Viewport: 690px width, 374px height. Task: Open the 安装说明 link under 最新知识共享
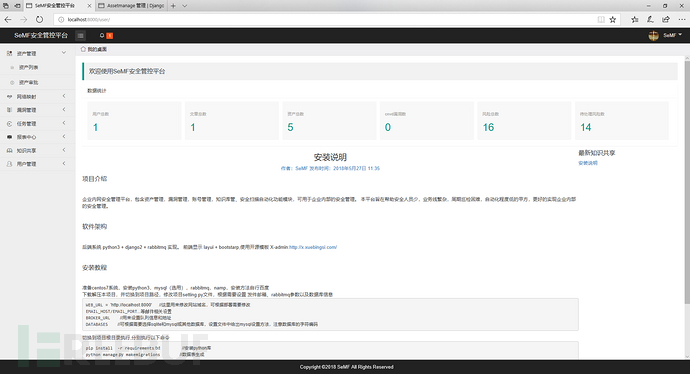(588, 163)
